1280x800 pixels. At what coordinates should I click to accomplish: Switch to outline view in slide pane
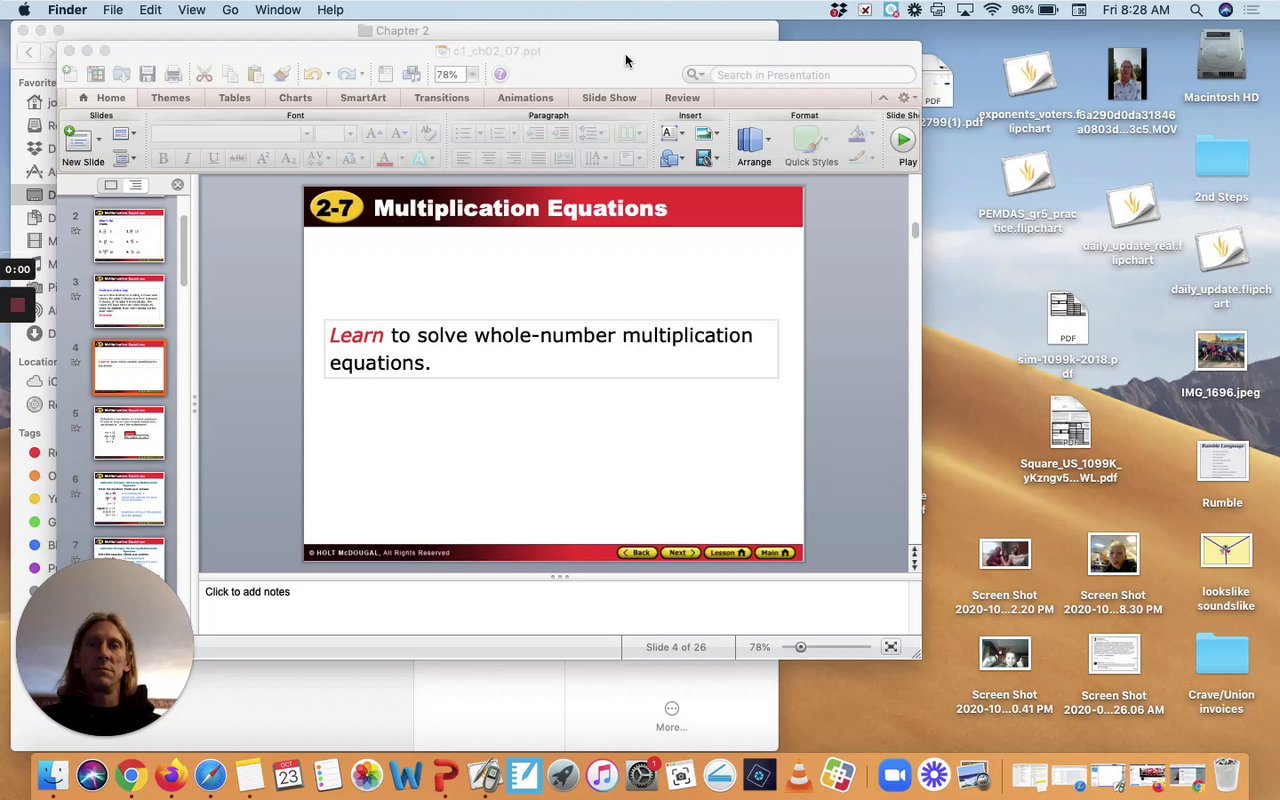(136, 185)
